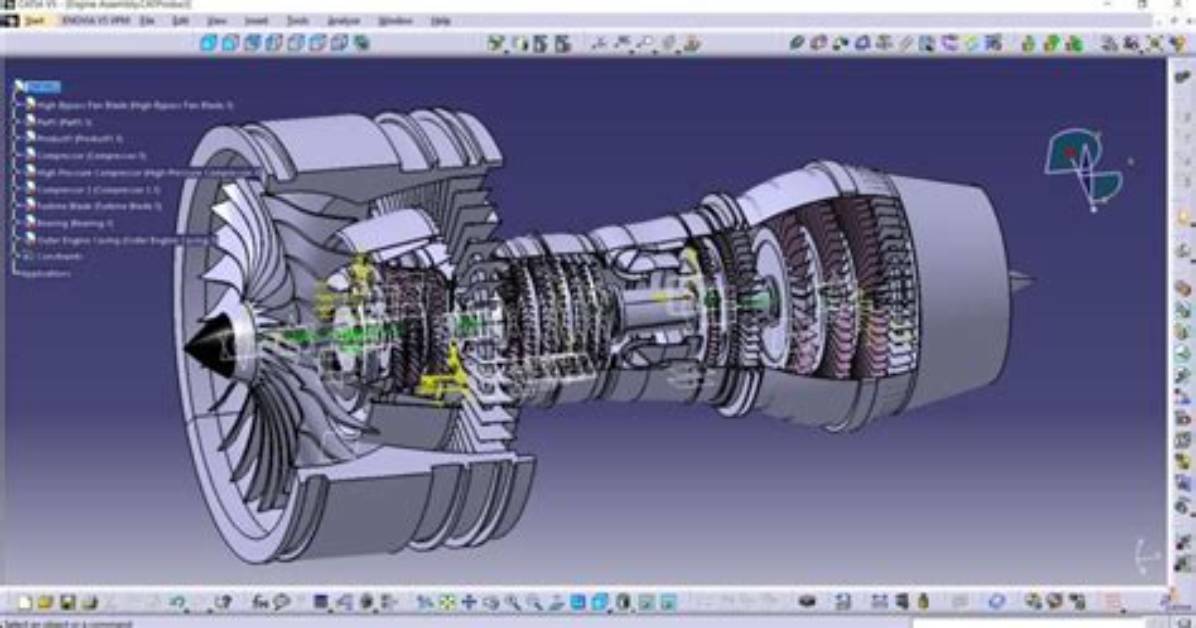Choose the Fix Component tool
The image size is (1196, 628).
pos(885,43)
